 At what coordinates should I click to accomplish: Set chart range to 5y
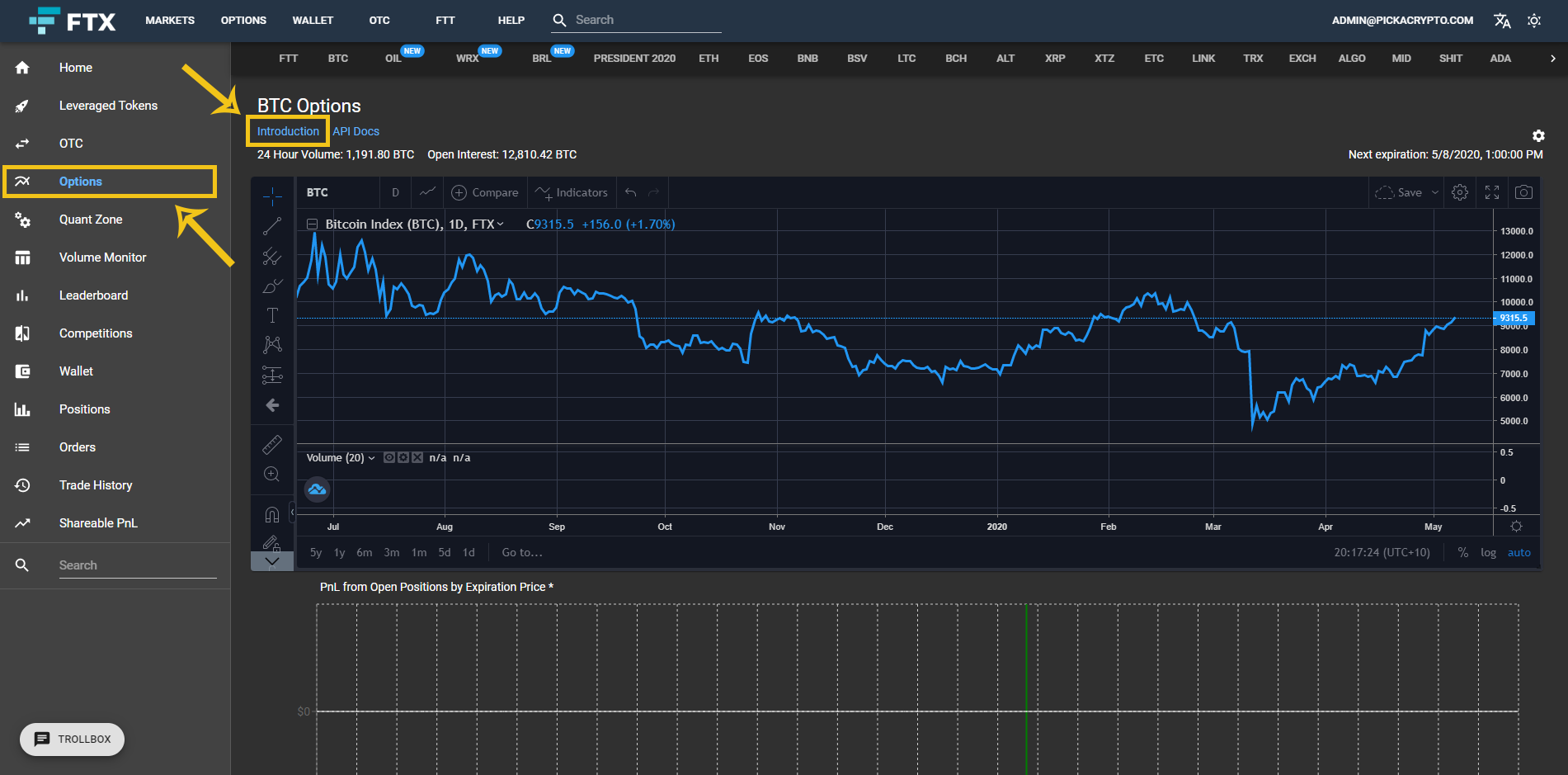click(x=316, y=553)
